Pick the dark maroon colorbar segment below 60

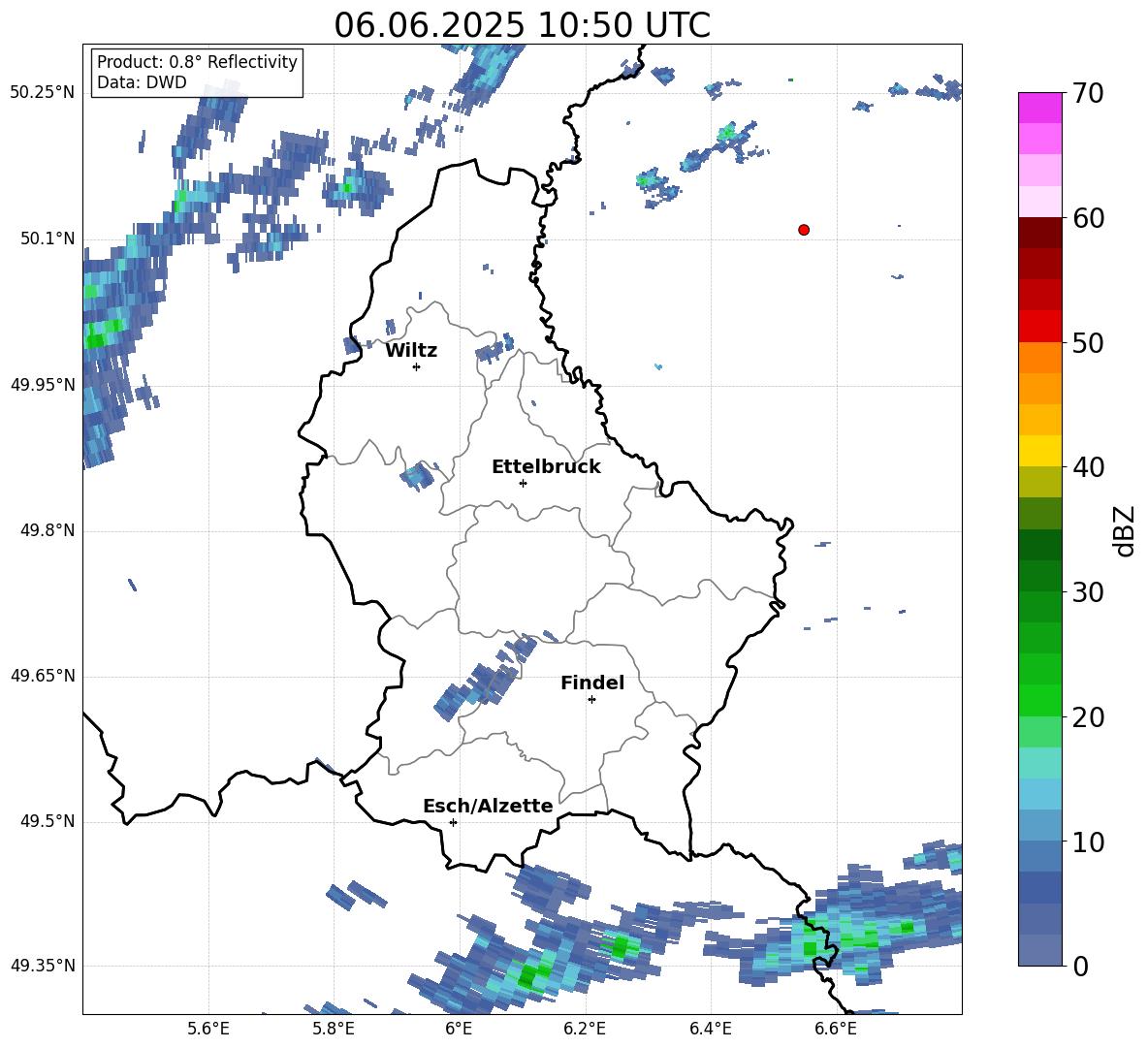pos(1039,233)
